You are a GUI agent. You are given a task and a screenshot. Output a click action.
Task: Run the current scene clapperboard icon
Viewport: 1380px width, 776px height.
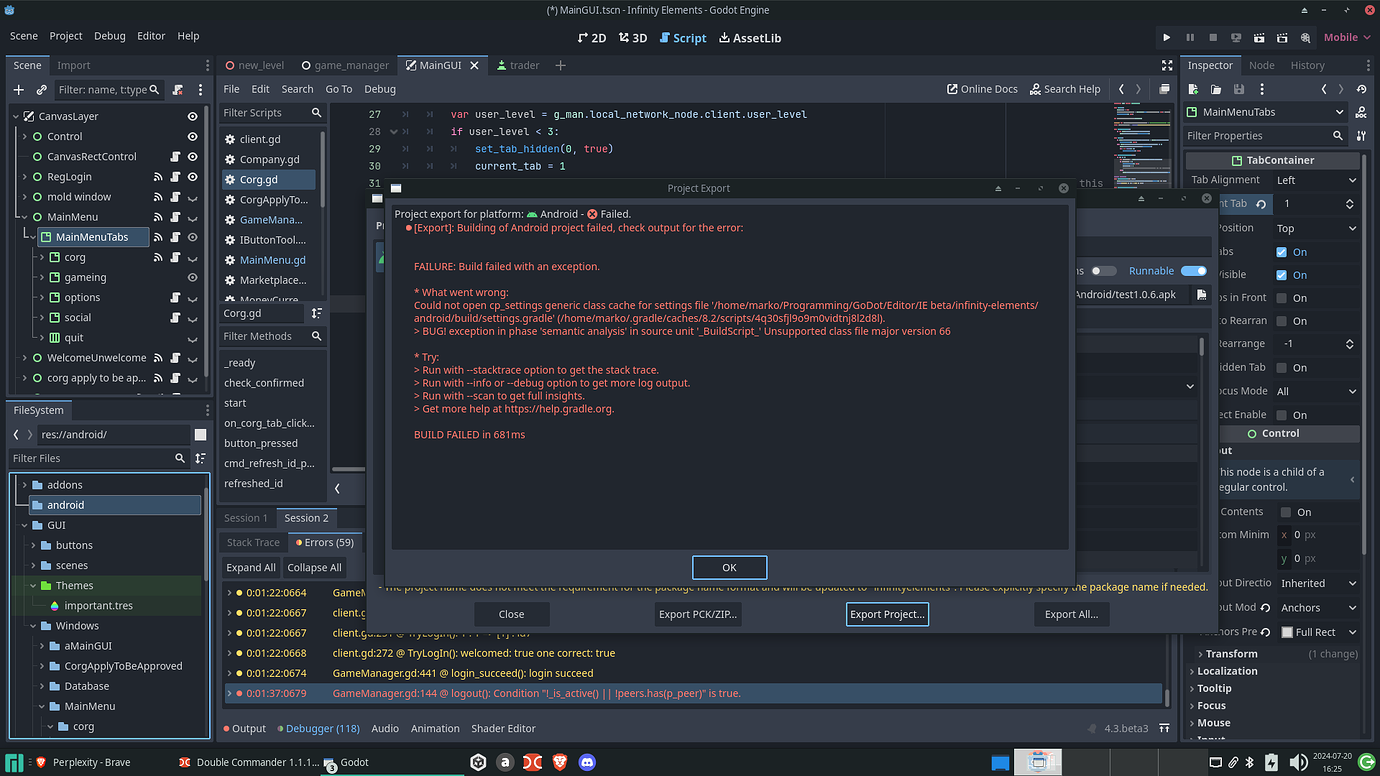pyautogui.click(x=1259, y=37)
